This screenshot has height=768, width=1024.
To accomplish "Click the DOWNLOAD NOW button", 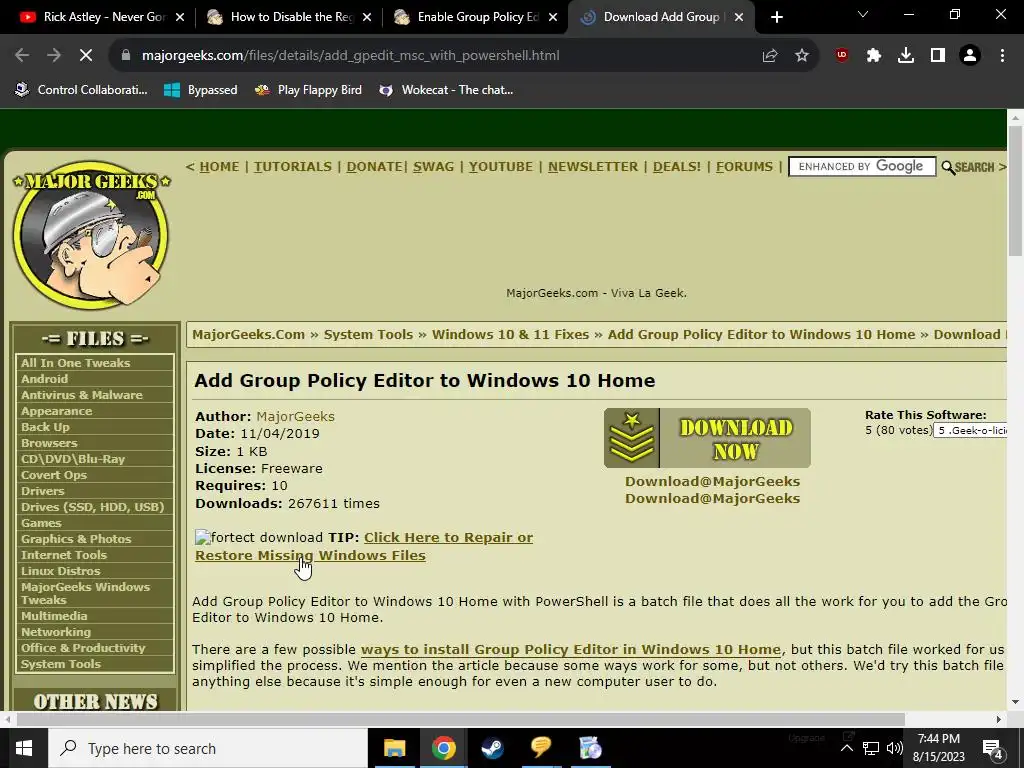I will tap(707, 438).
